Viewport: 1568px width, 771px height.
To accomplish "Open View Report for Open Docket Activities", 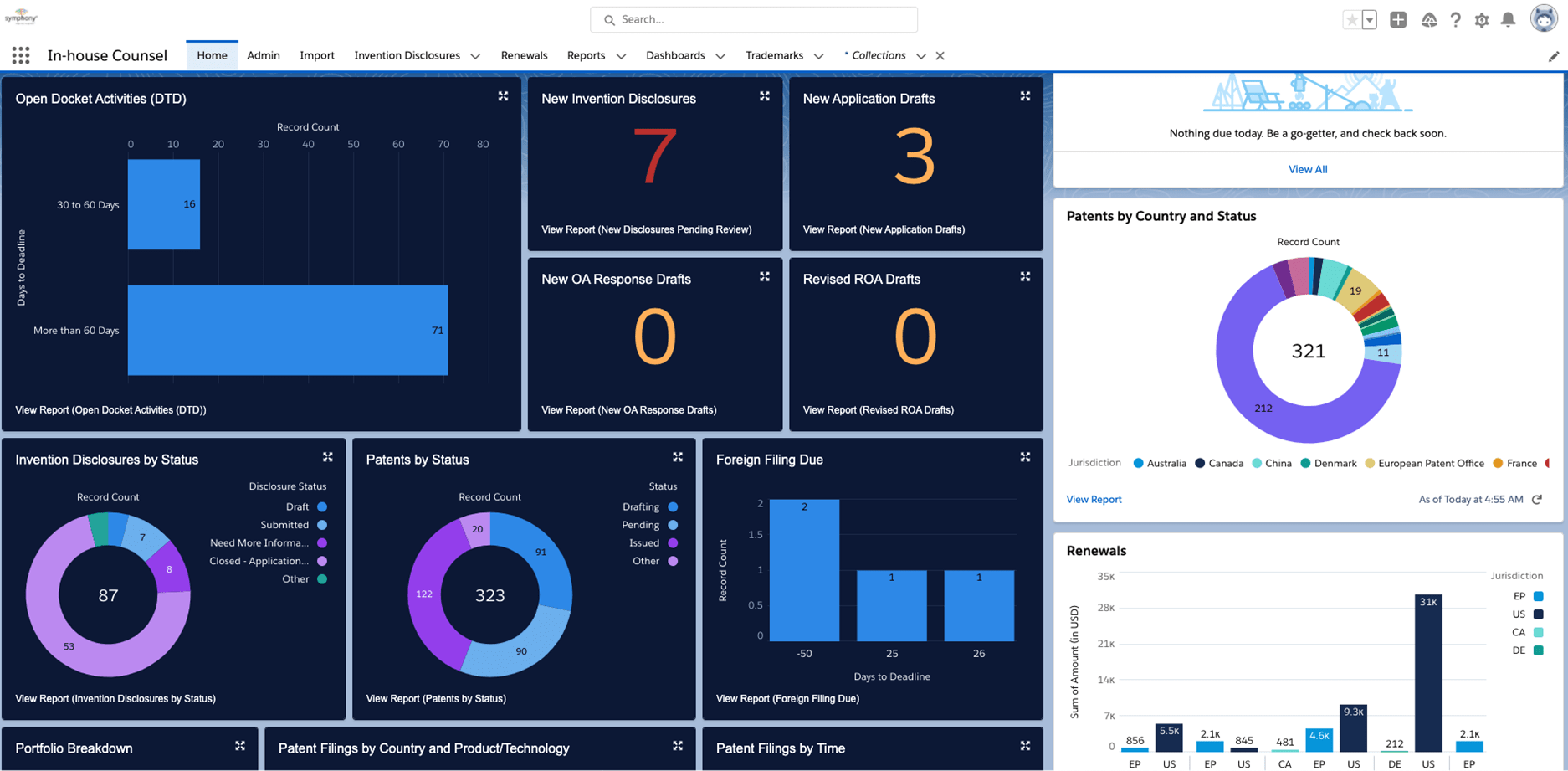I will click(110, 409).
